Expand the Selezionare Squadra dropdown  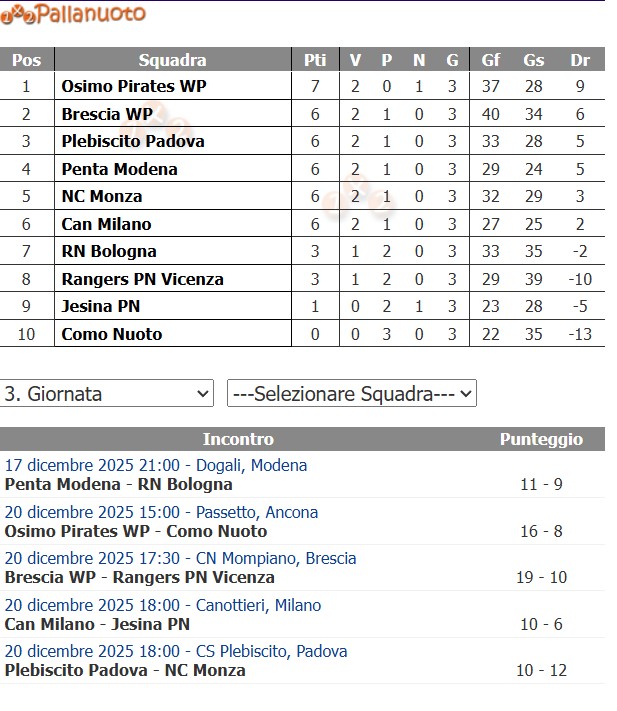(352, 394)
